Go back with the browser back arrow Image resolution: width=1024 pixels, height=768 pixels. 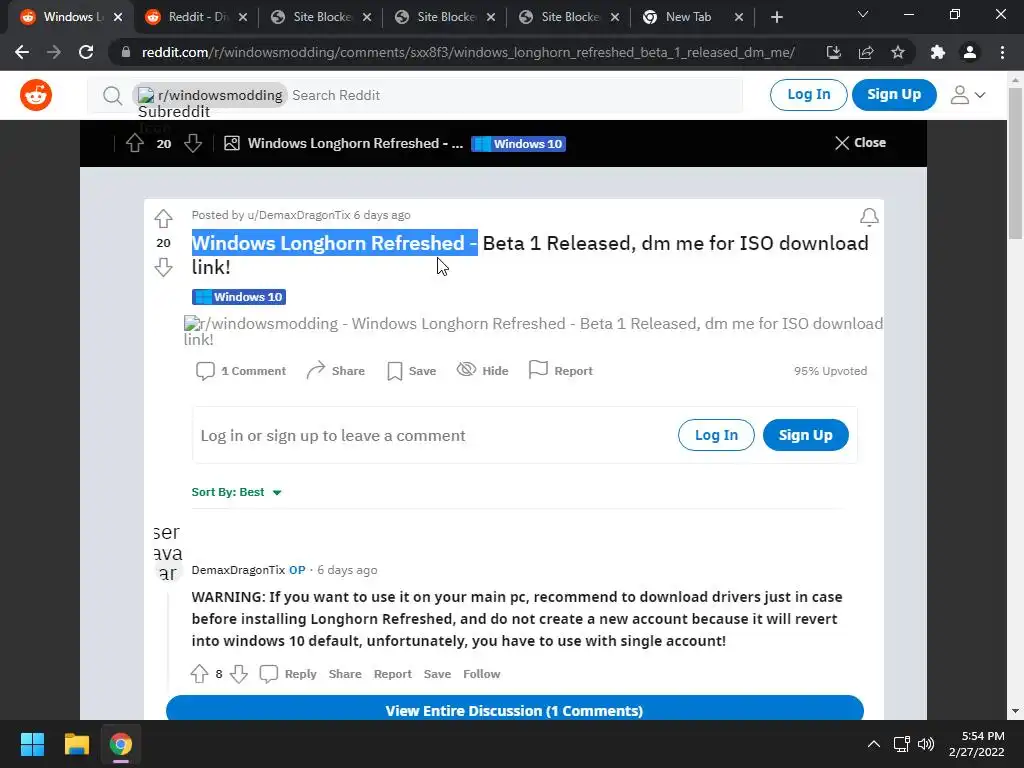coord(22,52)
